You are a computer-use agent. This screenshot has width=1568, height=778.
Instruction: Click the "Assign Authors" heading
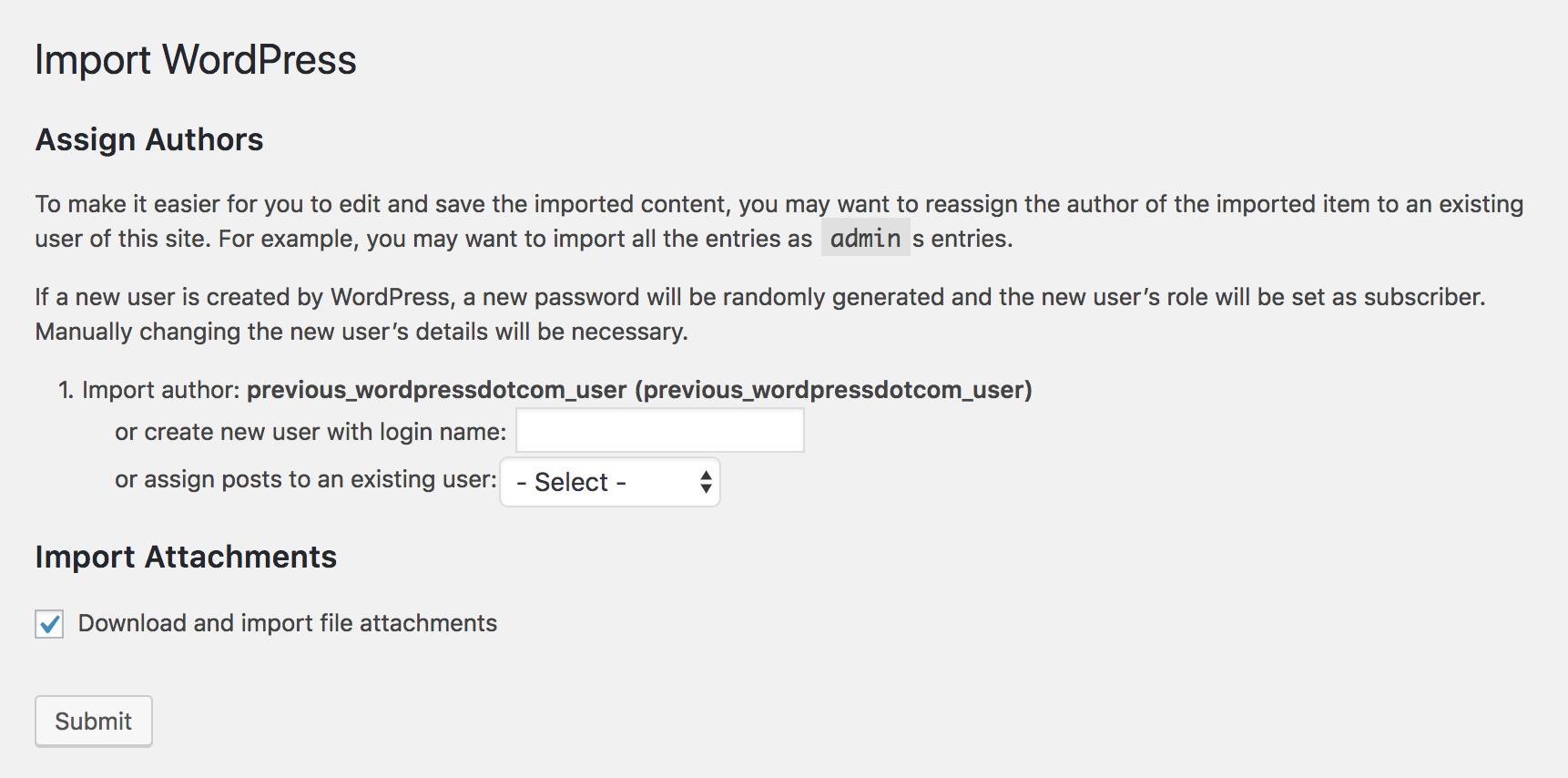pos(148,139)
